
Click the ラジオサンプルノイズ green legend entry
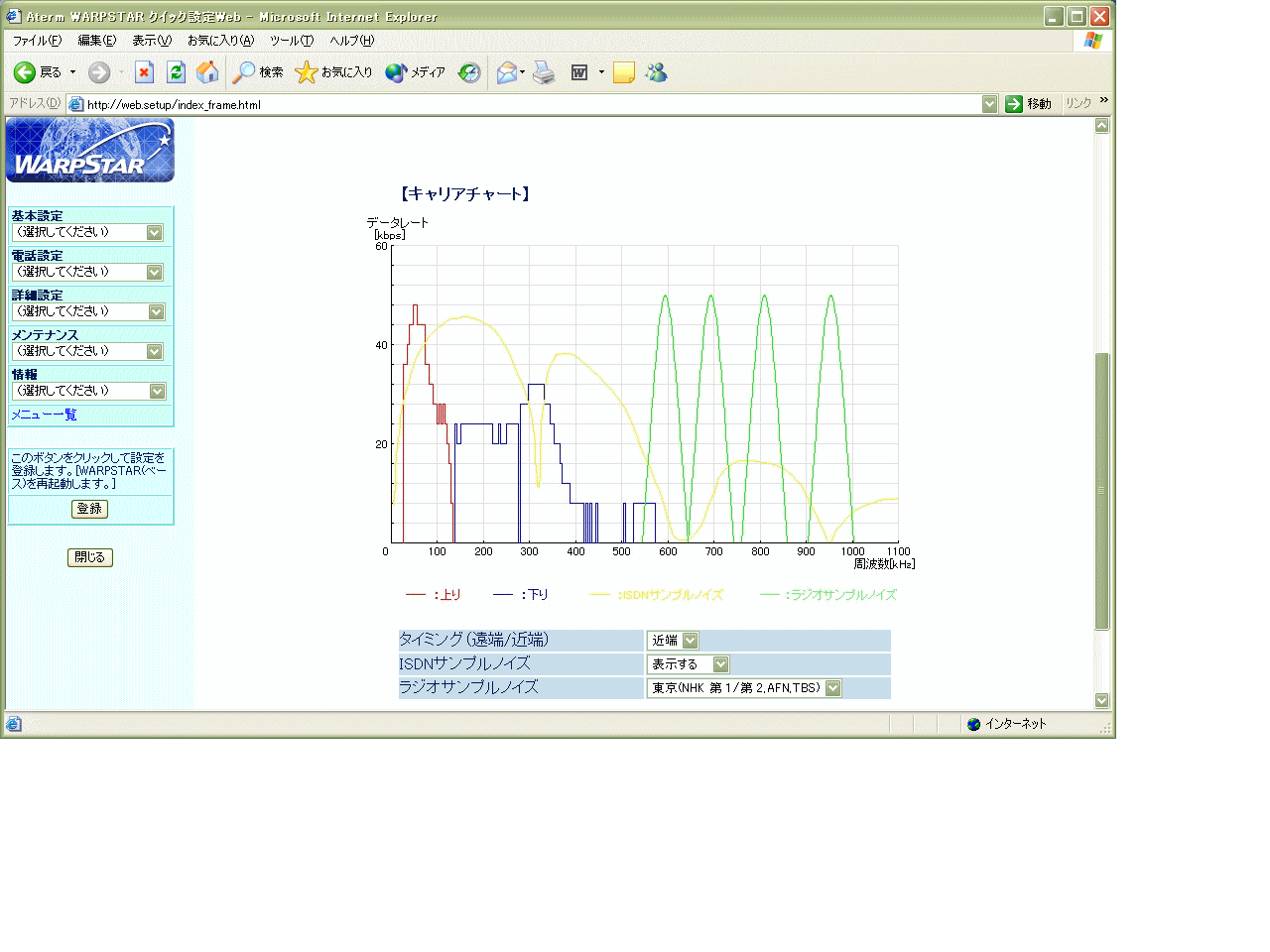[x=828, y=595]
